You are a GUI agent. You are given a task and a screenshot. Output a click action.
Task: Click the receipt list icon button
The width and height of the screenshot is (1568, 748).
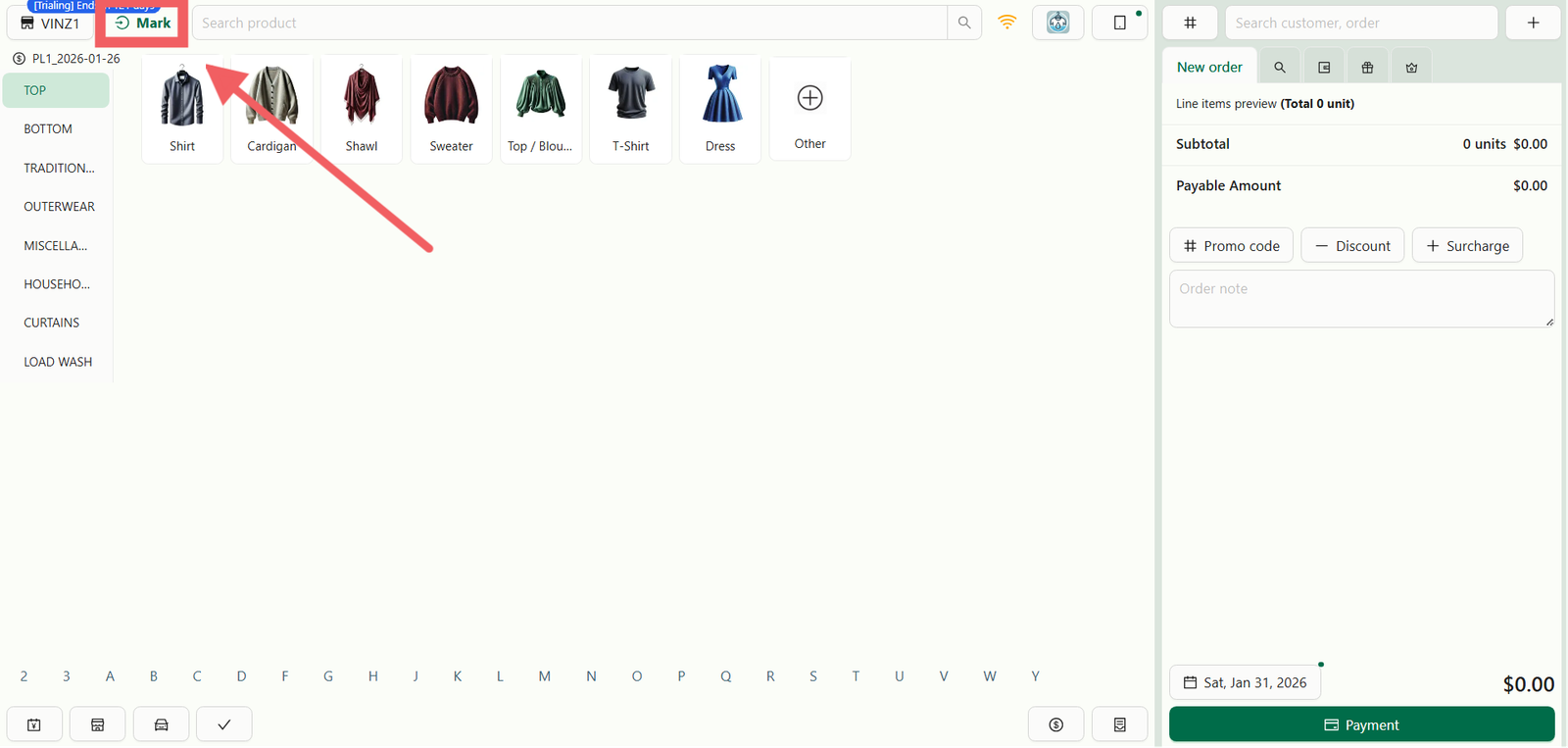point(1119,724)
